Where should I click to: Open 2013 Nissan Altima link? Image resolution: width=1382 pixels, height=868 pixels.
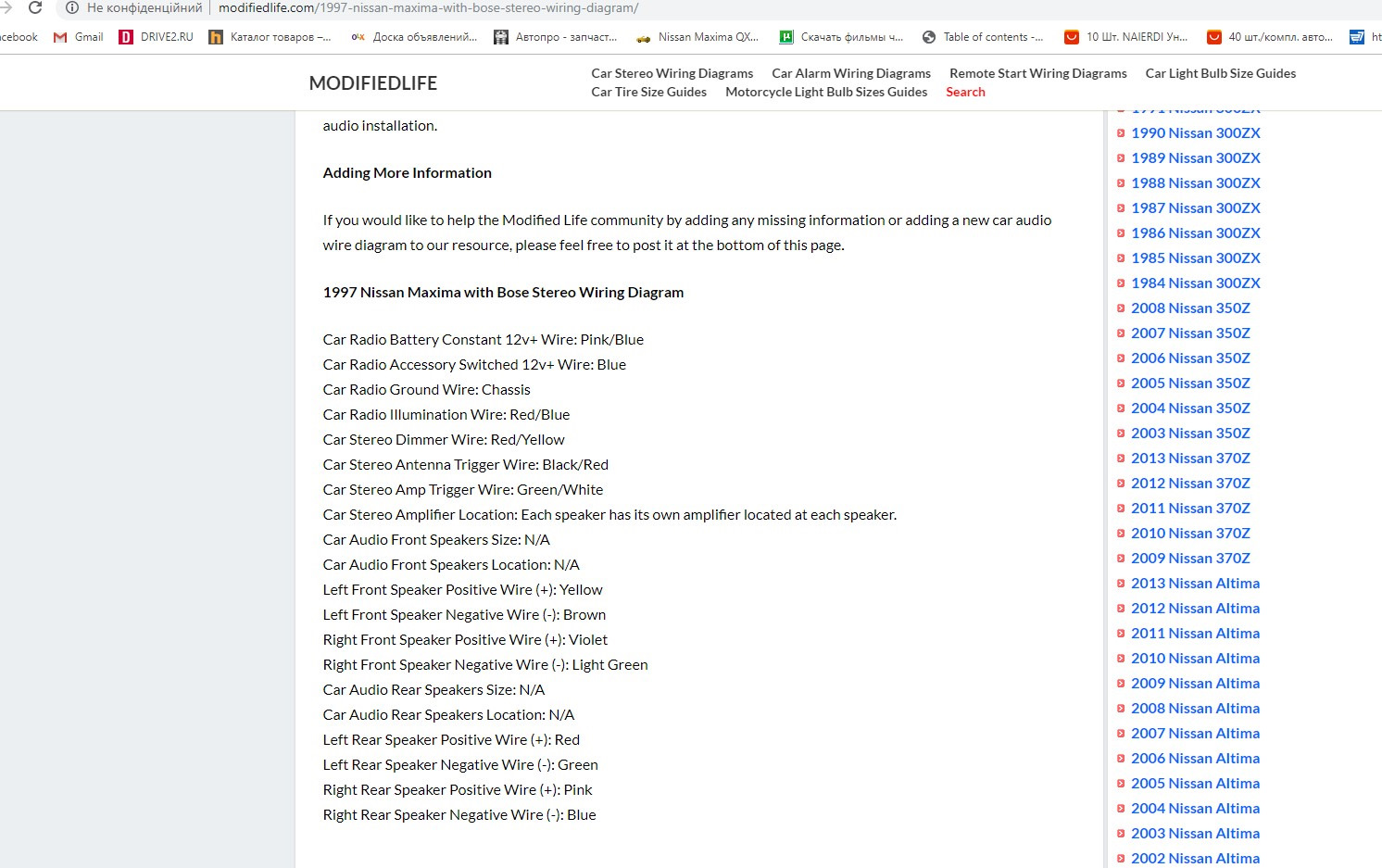click(1195, 583)
